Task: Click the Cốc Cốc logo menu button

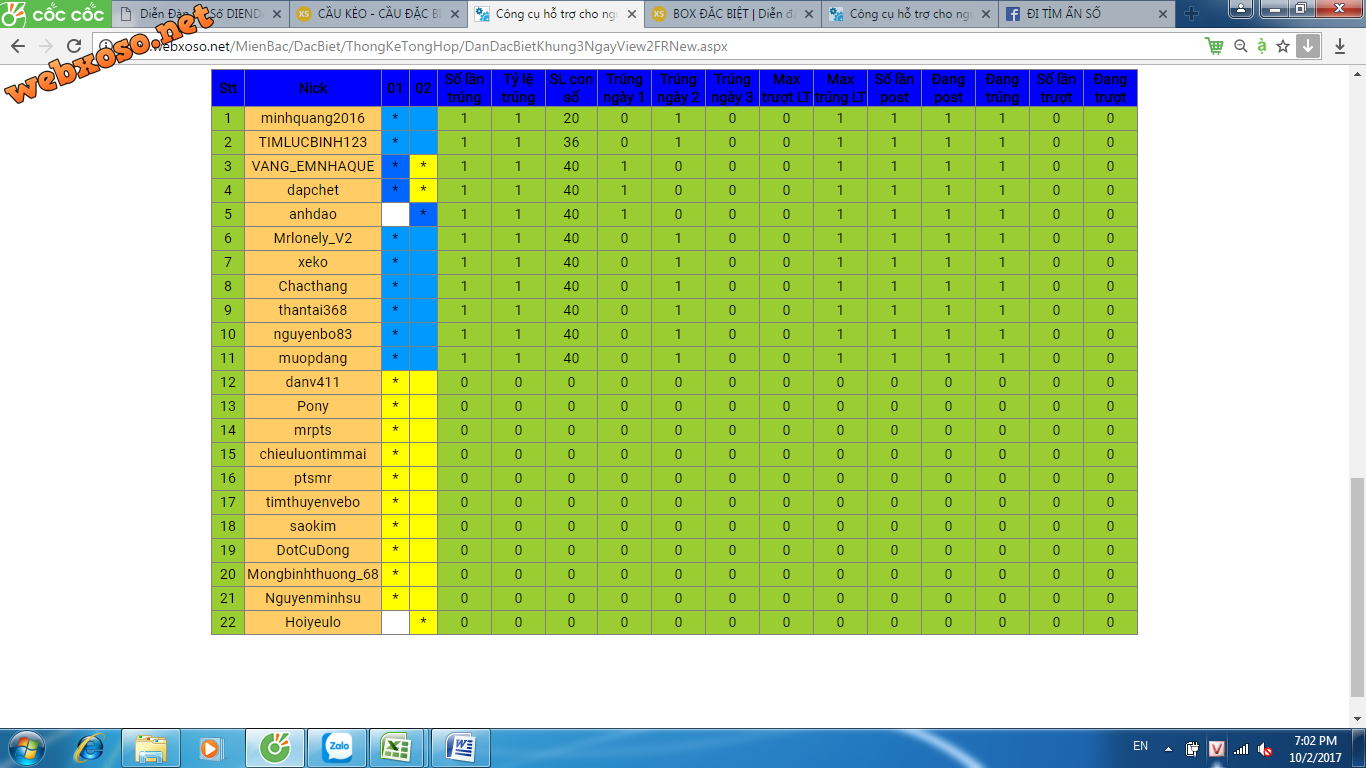Action: click(53, 13)
